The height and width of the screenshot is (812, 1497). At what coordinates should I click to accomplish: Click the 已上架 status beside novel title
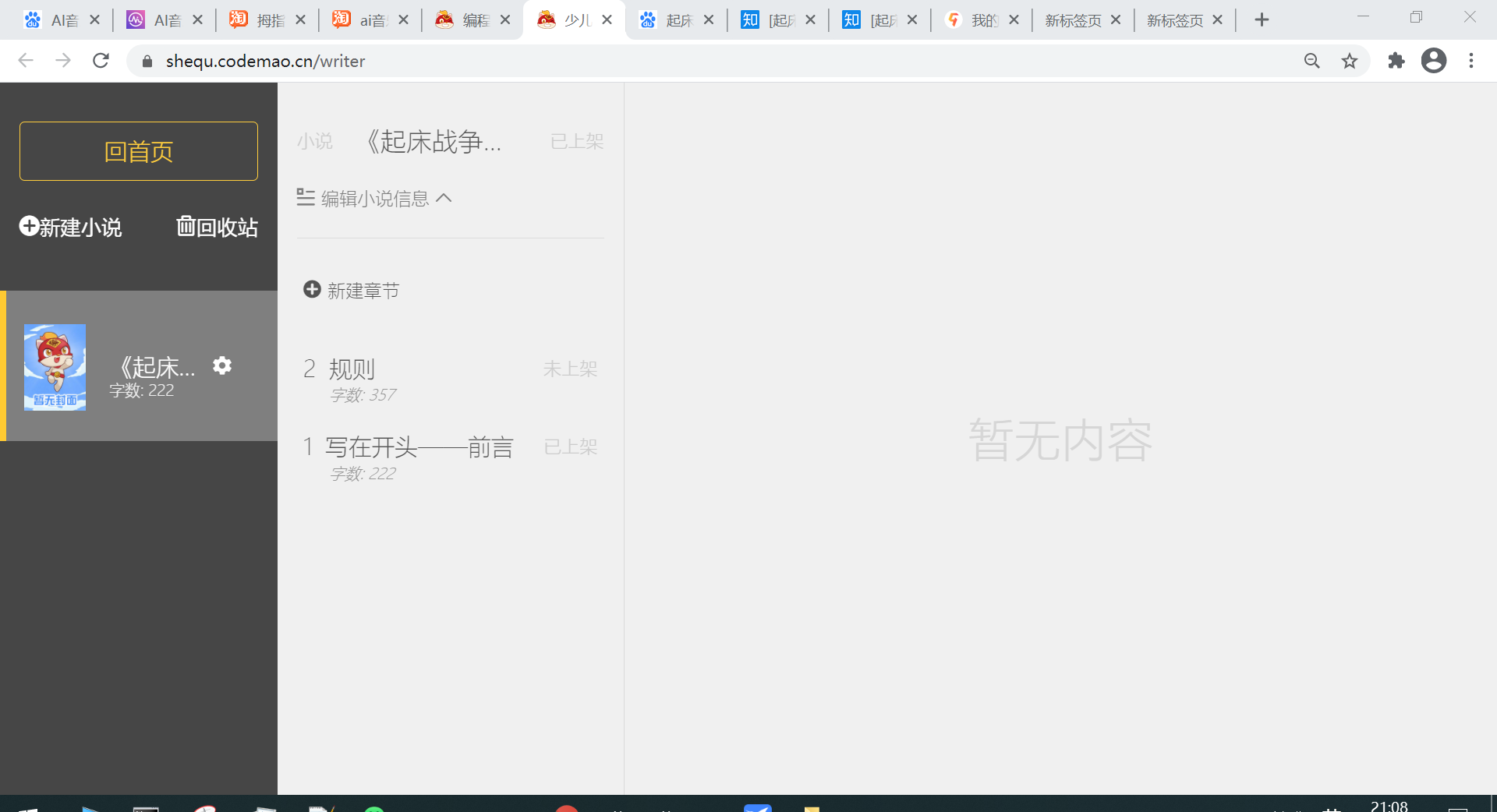(x=577, y=141)
